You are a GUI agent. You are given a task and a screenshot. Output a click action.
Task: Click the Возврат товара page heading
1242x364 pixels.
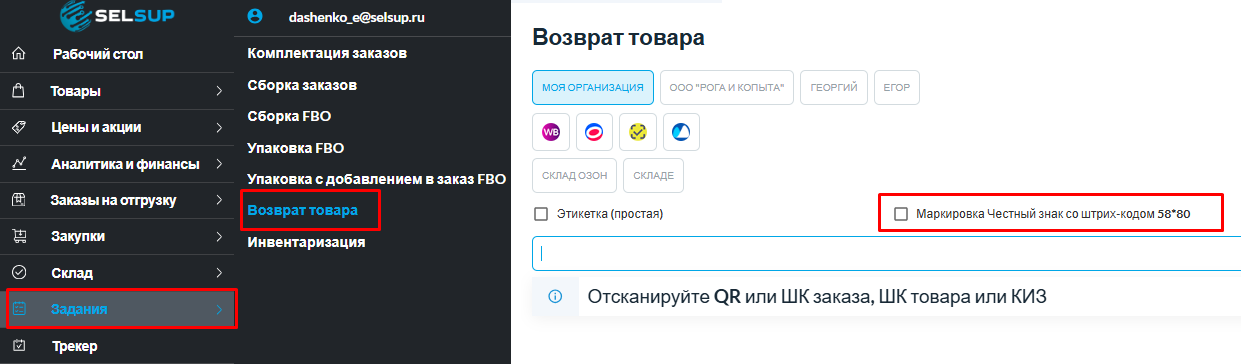(618, 38)
